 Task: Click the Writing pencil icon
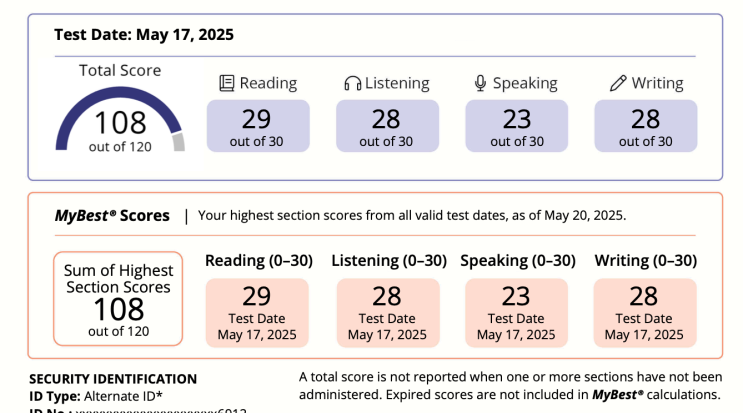tap(618, 83)
